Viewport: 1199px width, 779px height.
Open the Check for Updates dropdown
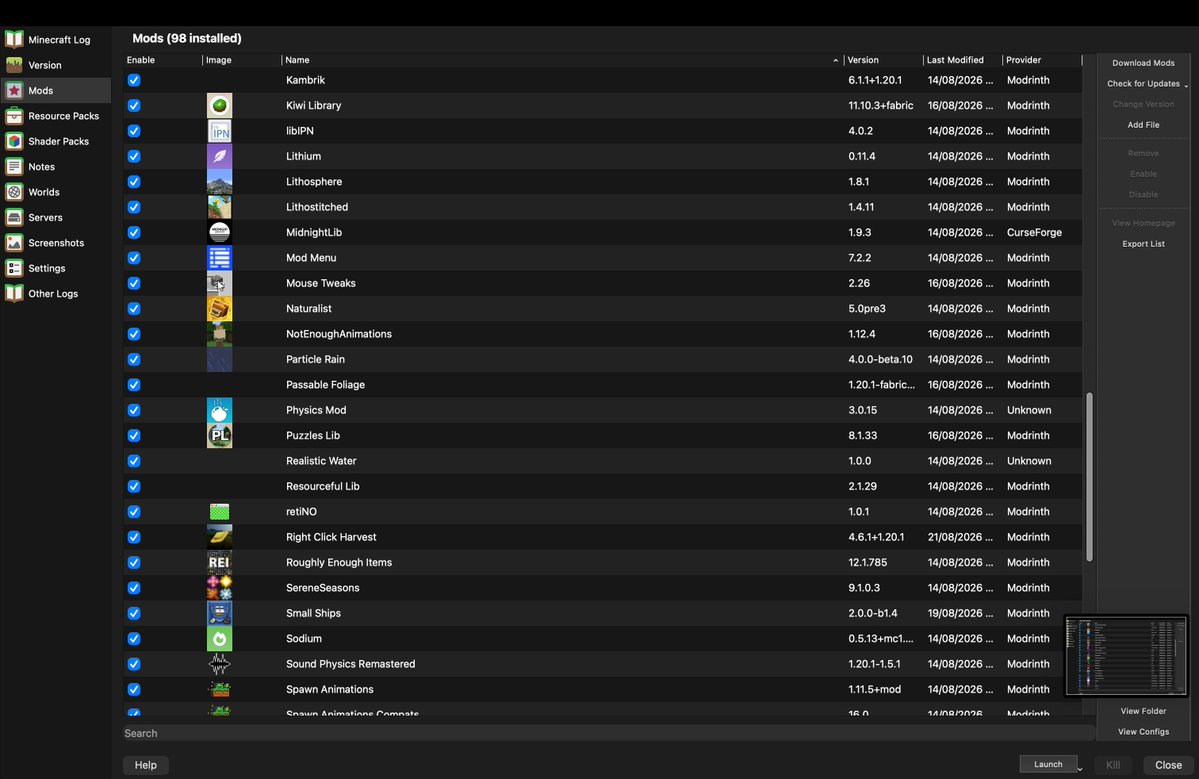tap(1186, 85)
